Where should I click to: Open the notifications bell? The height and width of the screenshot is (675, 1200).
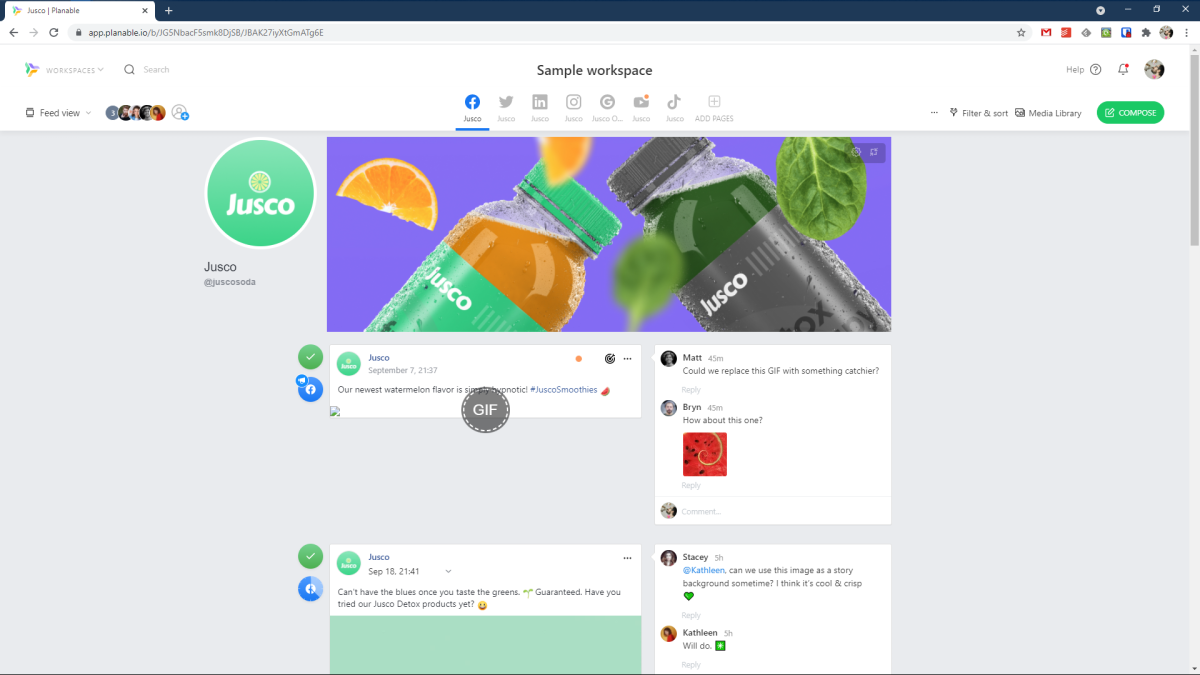click(1123, 70)
